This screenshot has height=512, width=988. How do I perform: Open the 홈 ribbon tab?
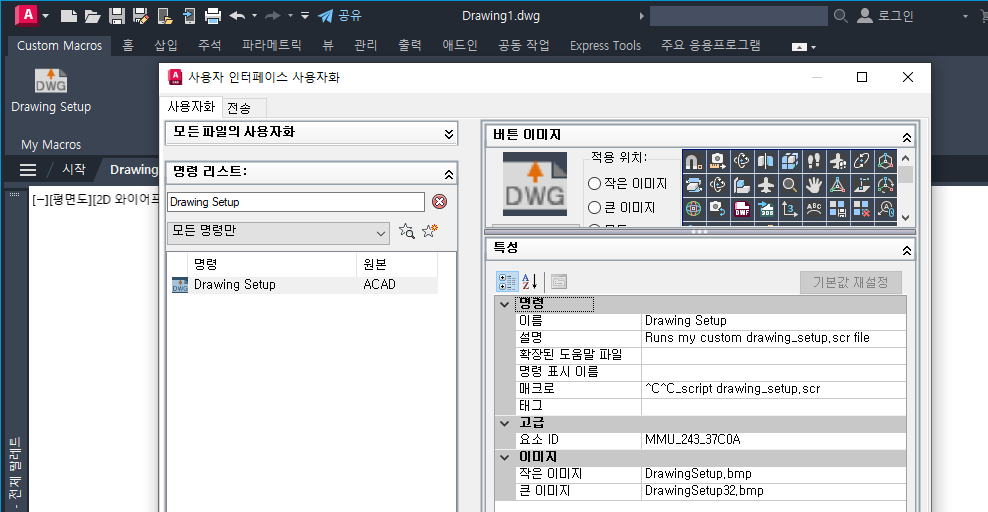tap(128, 45)
